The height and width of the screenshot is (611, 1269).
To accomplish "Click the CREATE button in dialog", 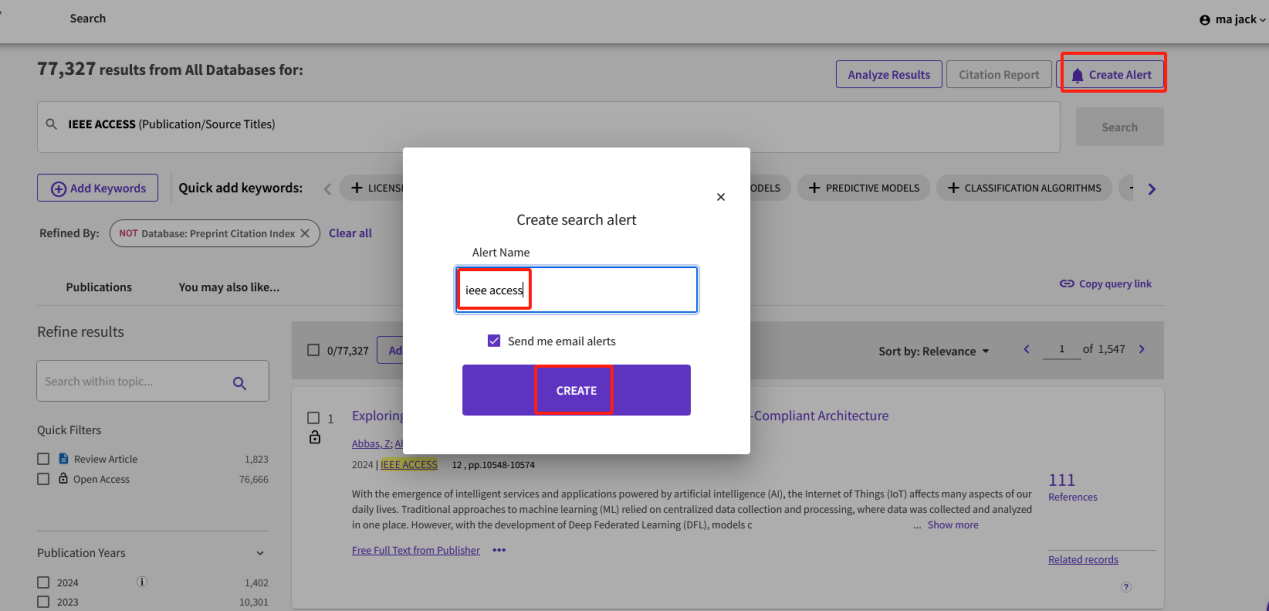I will pyautogui.click(x=576, y=390).
